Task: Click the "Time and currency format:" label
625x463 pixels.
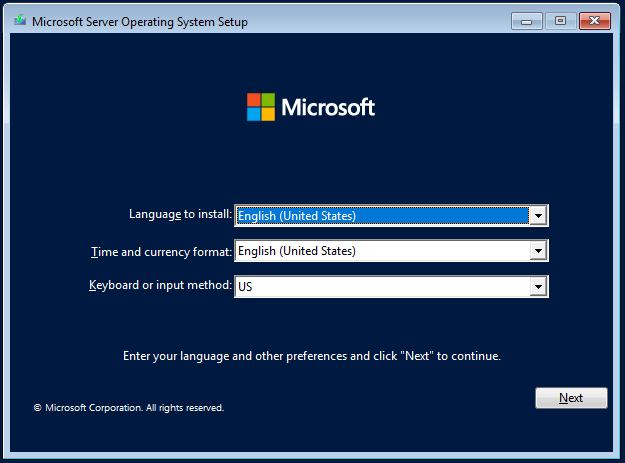Action: point(161,252)
